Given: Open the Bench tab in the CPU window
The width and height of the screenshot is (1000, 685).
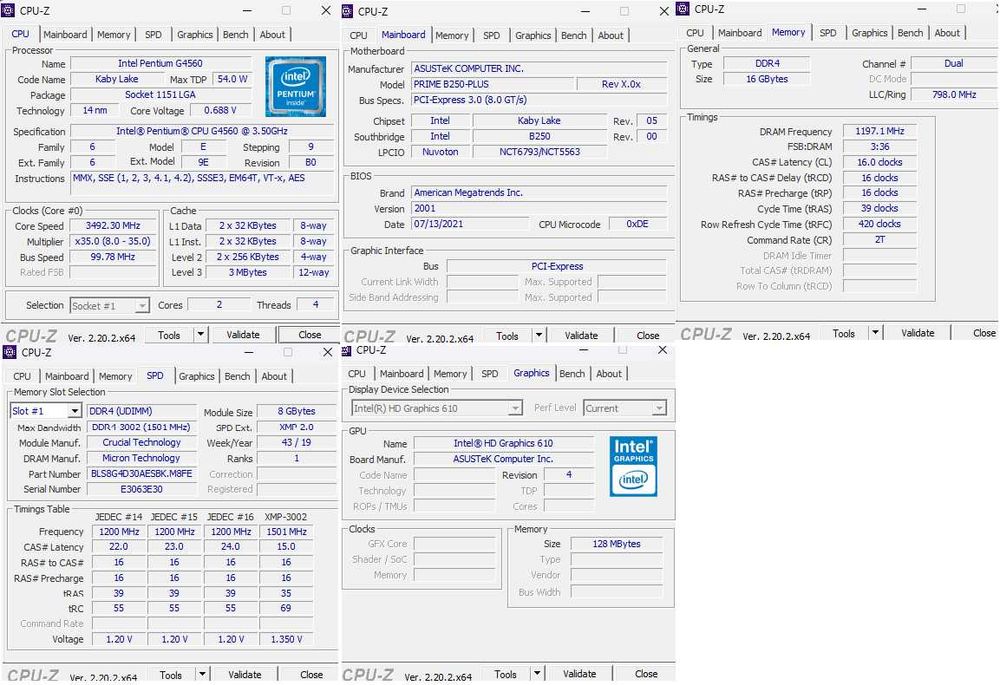Looking at the screenshot, I should coord(235,34).
